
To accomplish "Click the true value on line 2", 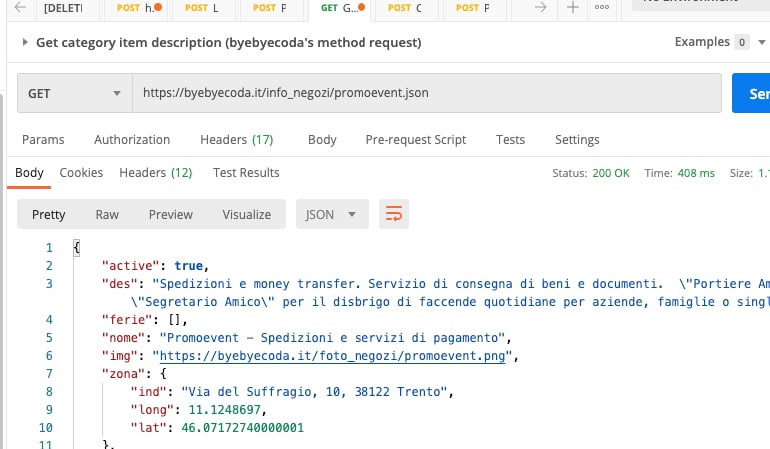I will click(189, 266).
